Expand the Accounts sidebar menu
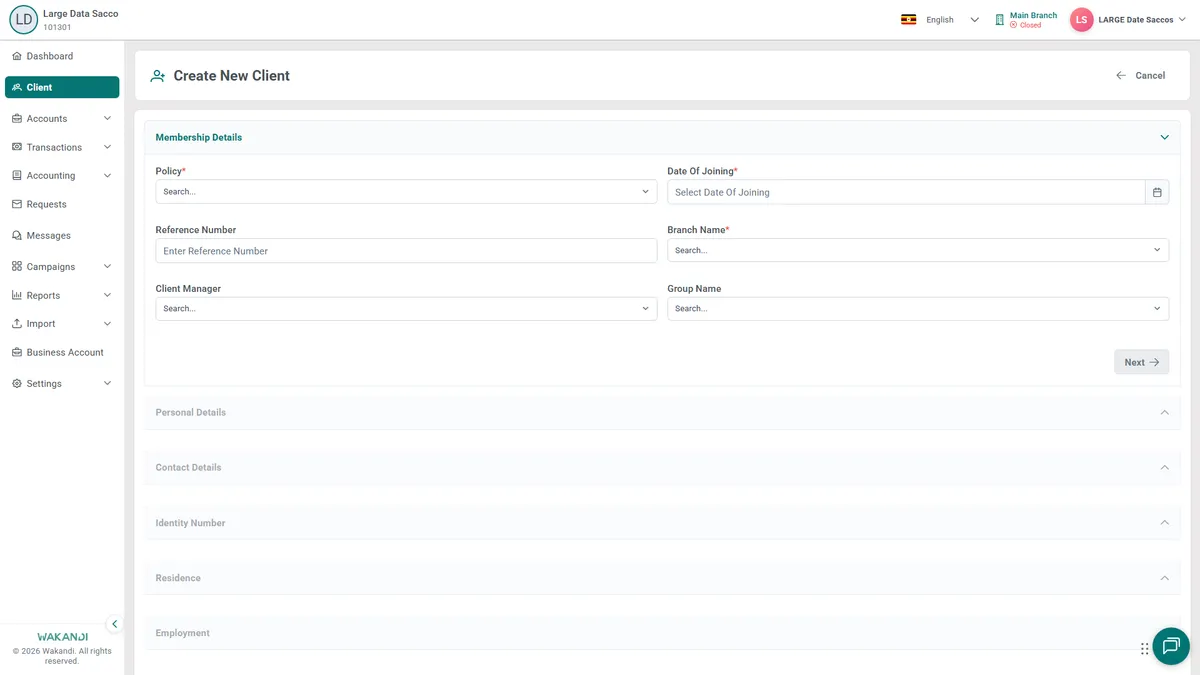 tap(62, 118)
